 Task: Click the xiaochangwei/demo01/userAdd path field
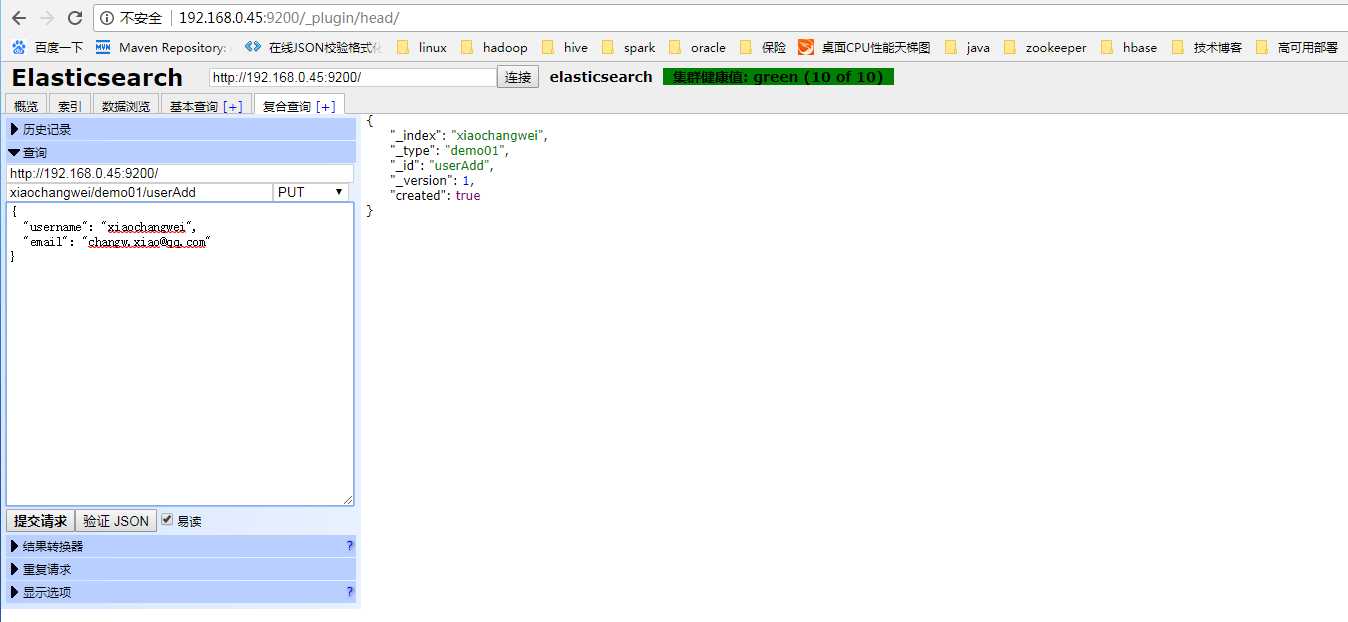(x=139, y=192)
